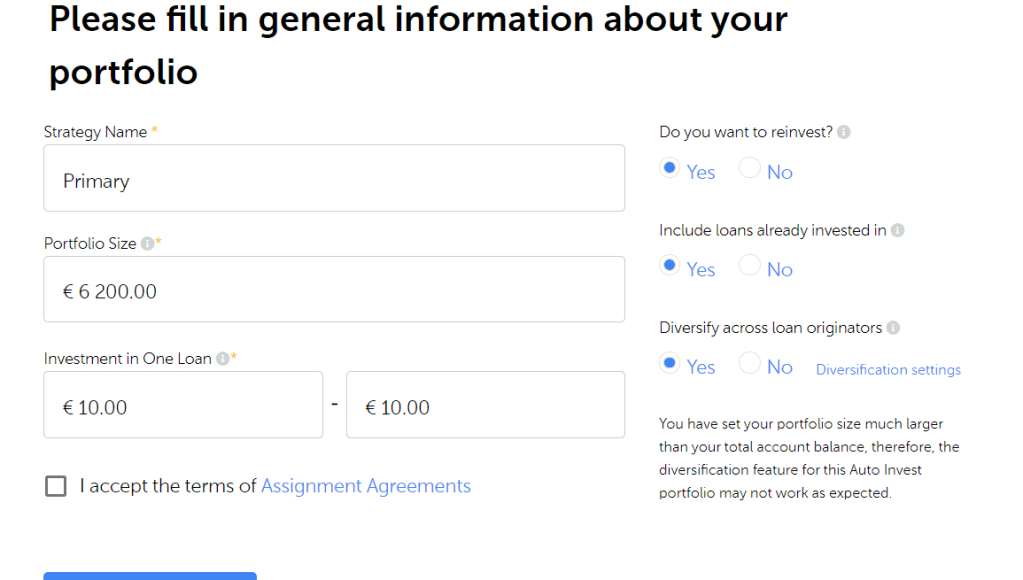Click info icon for Diversify across loan originators
Screen dimensions: 1023x580
pyautogui.click(x=893, y=328)
